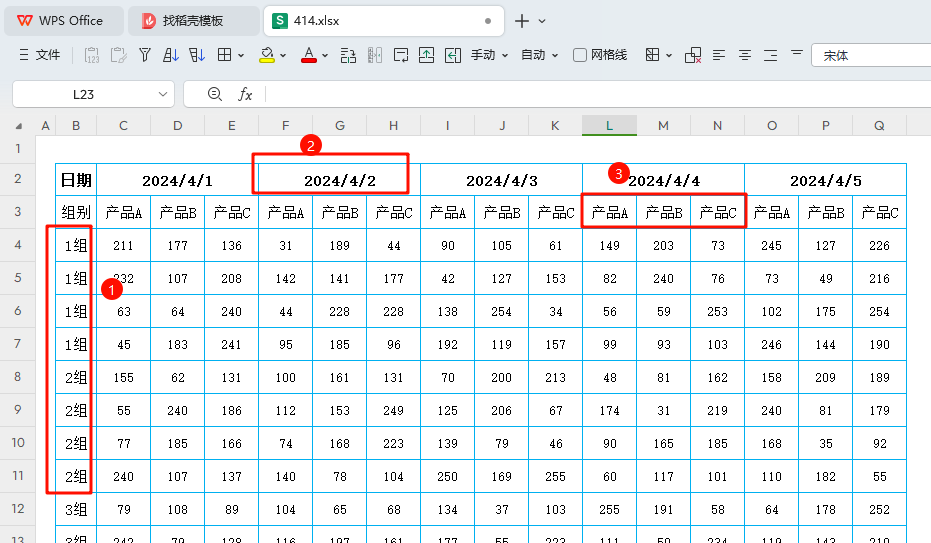
Task: Select column F header
Action: coord(286,126)
